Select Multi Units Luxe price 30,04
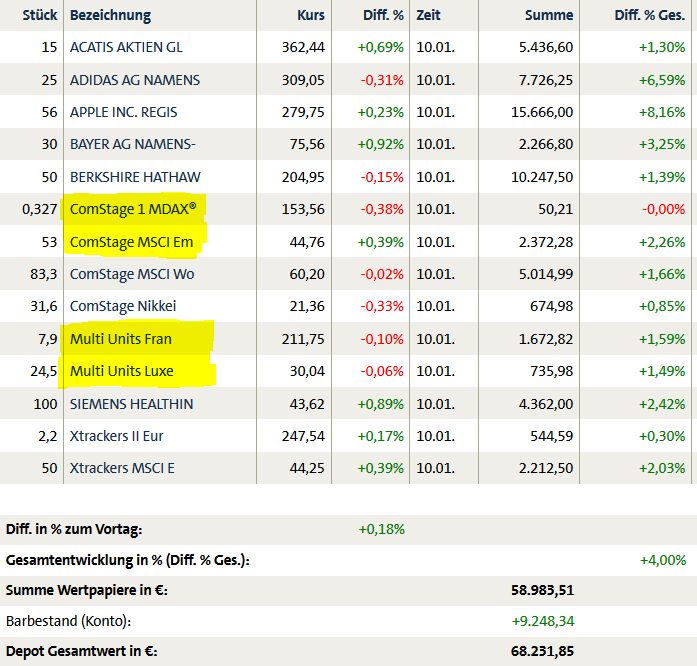This screenshot has width=697, height=666. 307,371
